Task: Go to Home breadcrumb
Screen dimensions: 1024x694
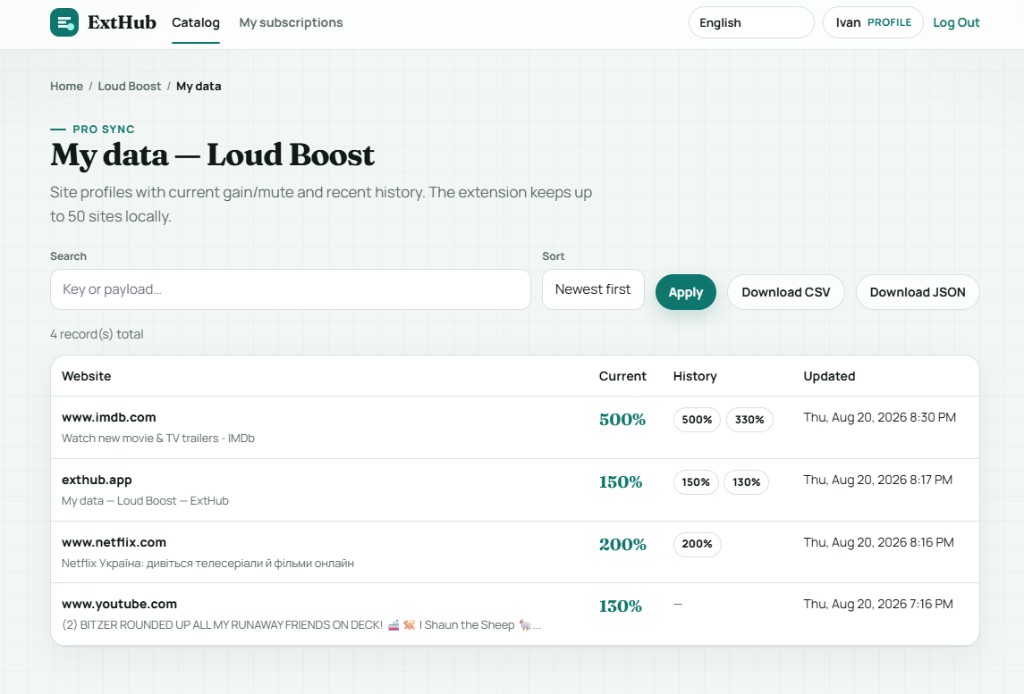Action: pos(67,86)
